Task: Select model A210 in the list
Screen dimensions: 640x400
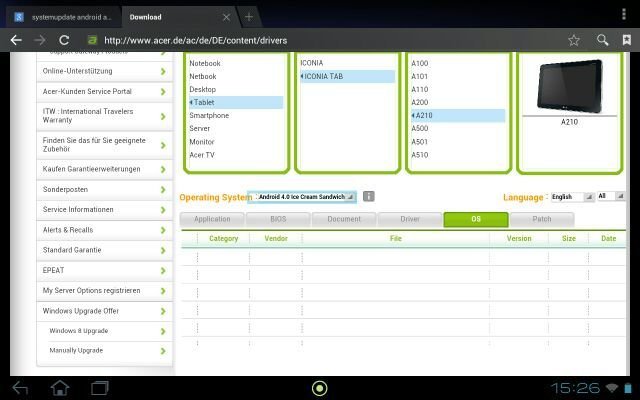Action: 458,116
